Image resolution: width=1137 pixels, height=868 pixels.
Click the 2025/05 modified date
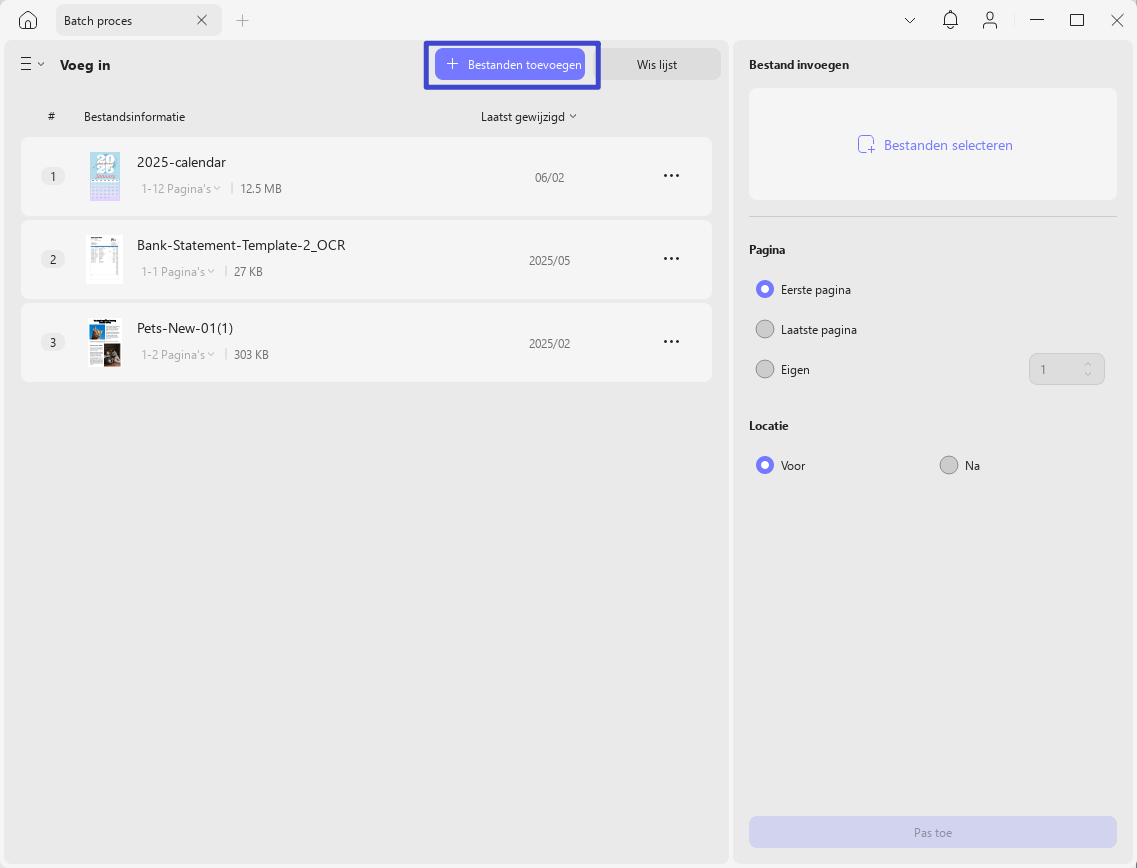click(549, 261)
